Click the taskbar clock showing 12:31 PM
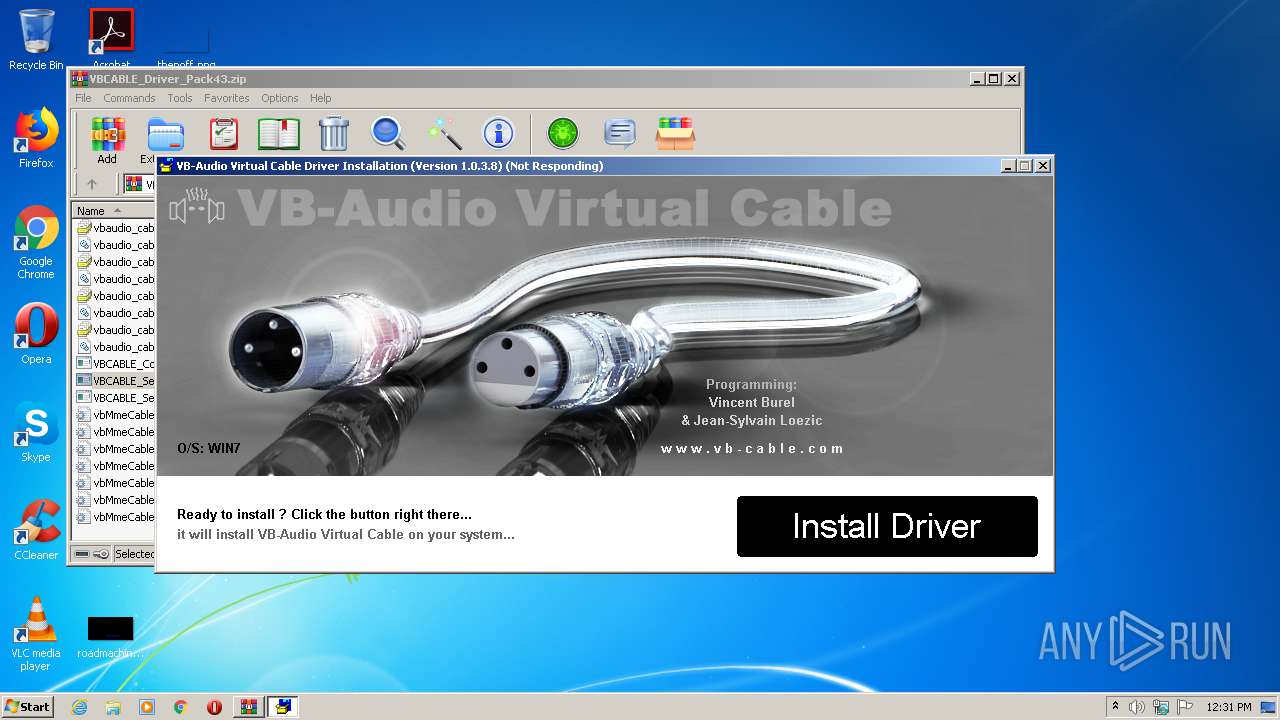The height and width of the screenshot is (720, 1280). [1229, 707]
